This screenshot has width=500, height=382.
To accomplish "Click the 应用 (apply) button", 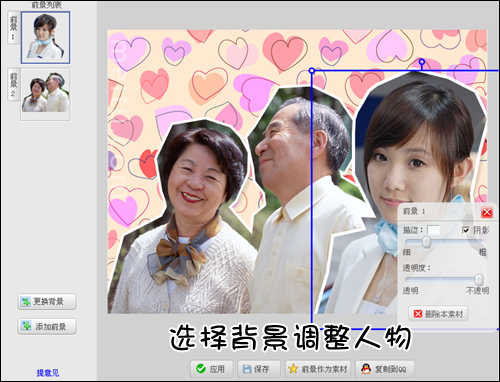I will [x=211, y=369].
